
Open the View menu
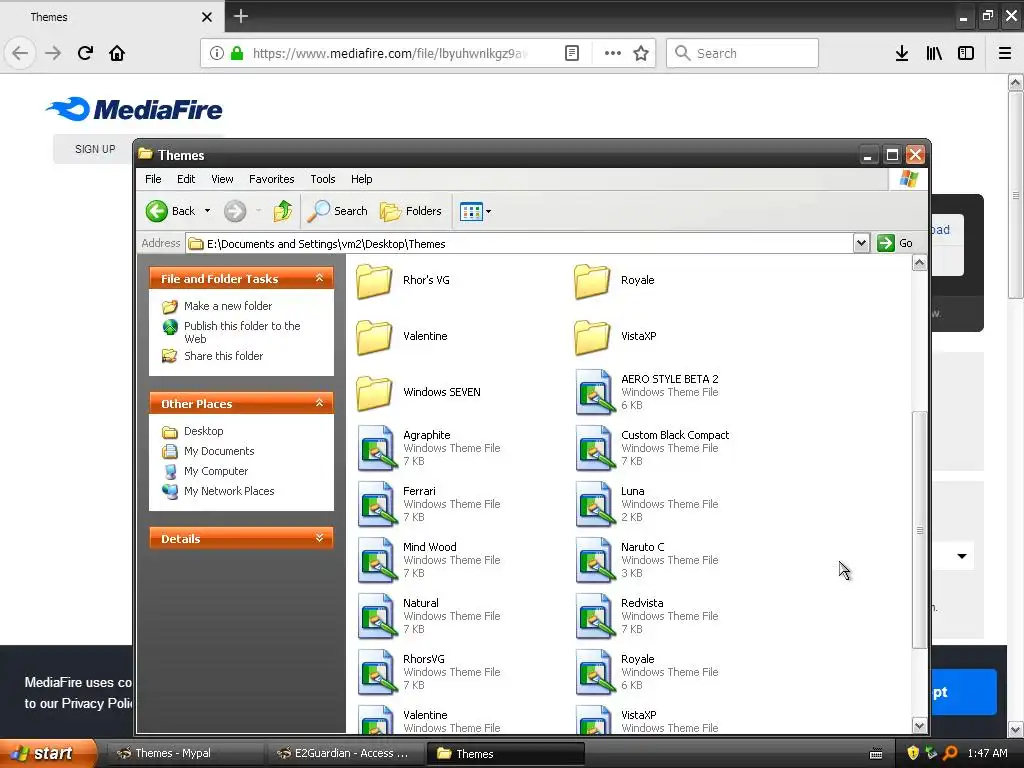(222, 179)
